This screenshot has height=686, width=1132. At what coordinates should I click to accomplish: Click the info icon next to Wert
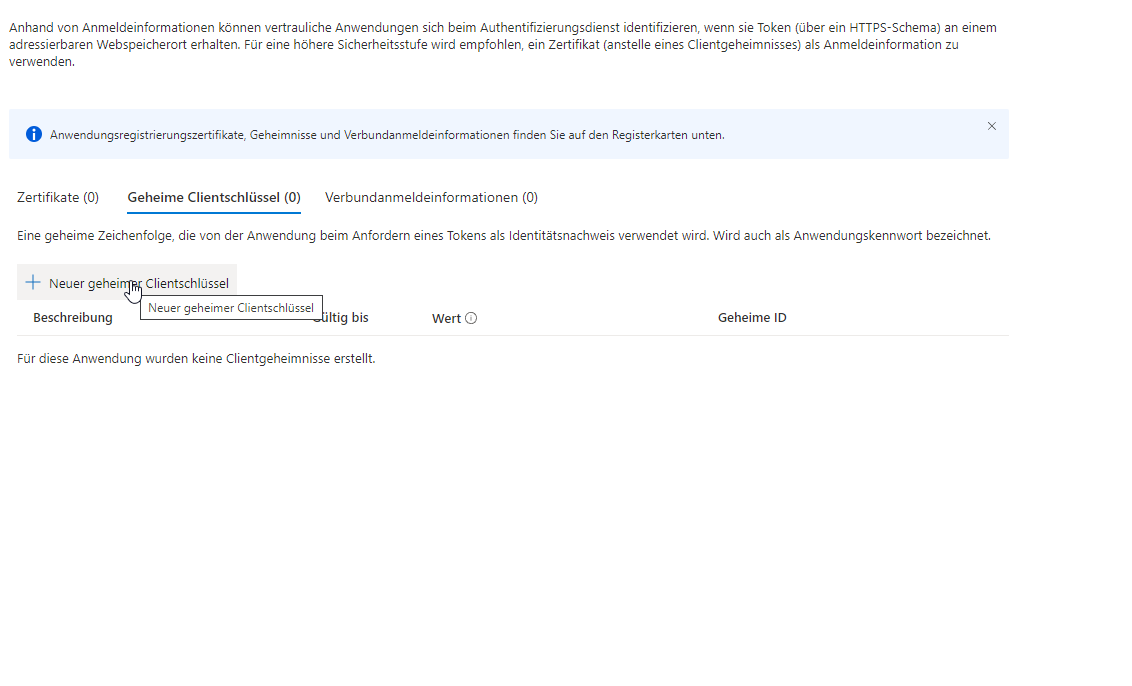pos(471,318)
